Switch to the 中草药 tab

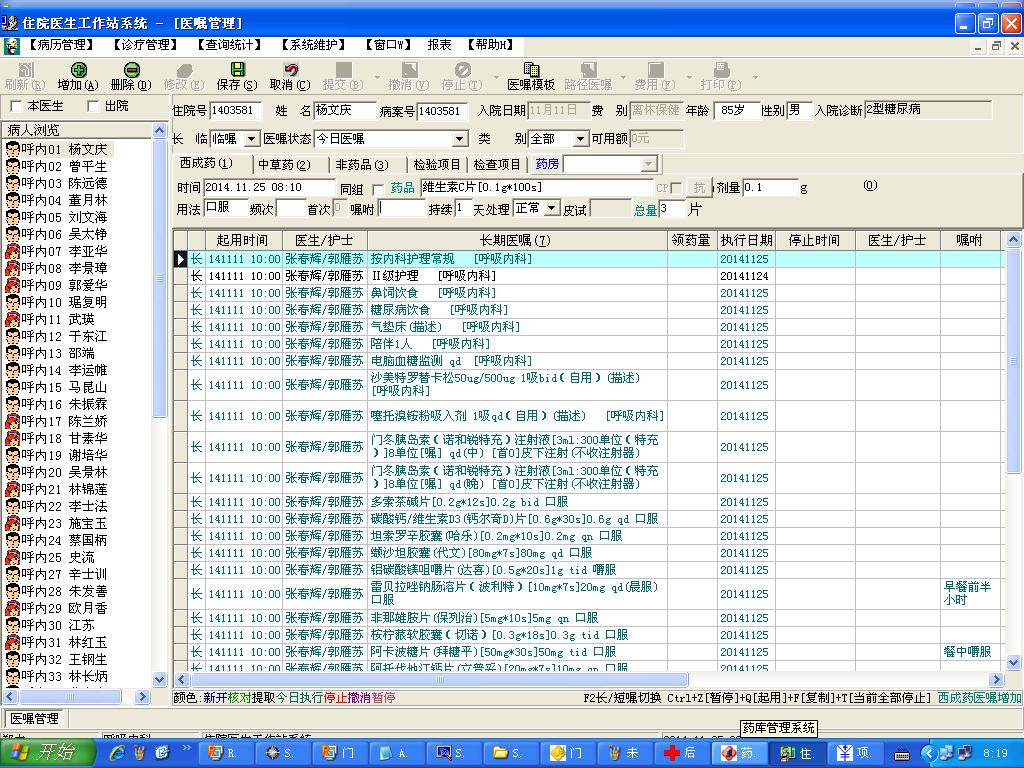pyautogui.click(x=284, y=164)
